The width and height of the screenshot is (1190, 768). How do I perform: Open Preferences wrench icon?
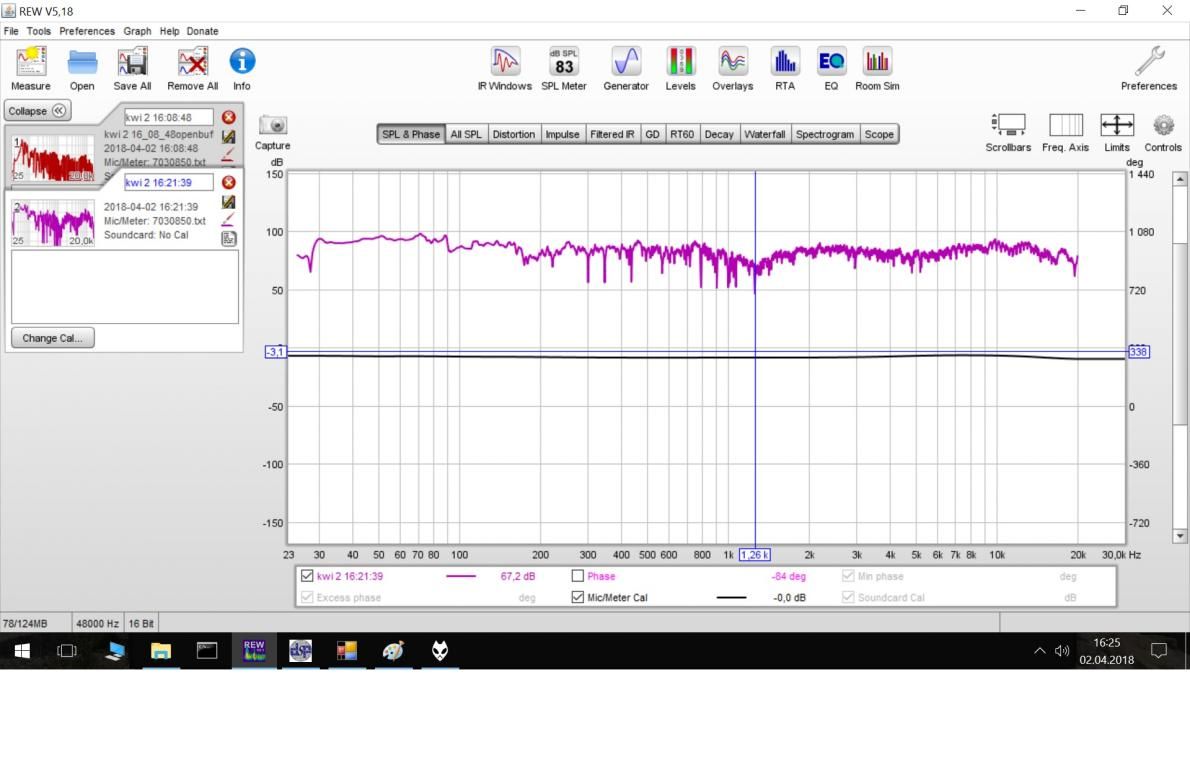[x=1149, y=68]
